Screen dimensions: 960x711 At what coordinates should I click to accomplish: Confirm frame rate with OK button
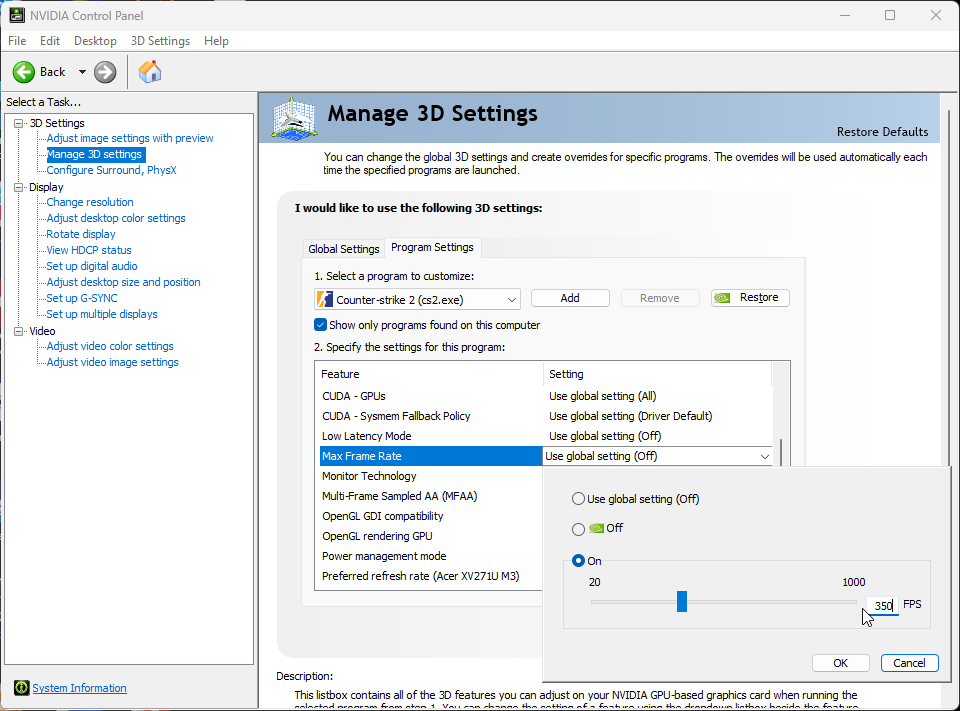coord(841,663)
